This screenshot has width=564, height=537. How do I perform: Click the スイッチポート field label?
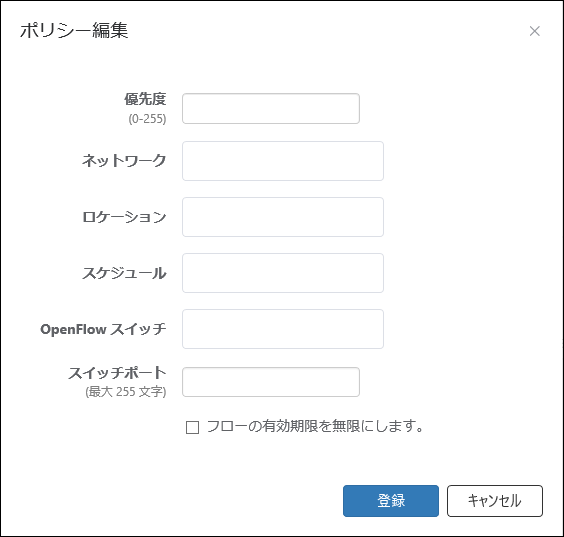[117, 373]
